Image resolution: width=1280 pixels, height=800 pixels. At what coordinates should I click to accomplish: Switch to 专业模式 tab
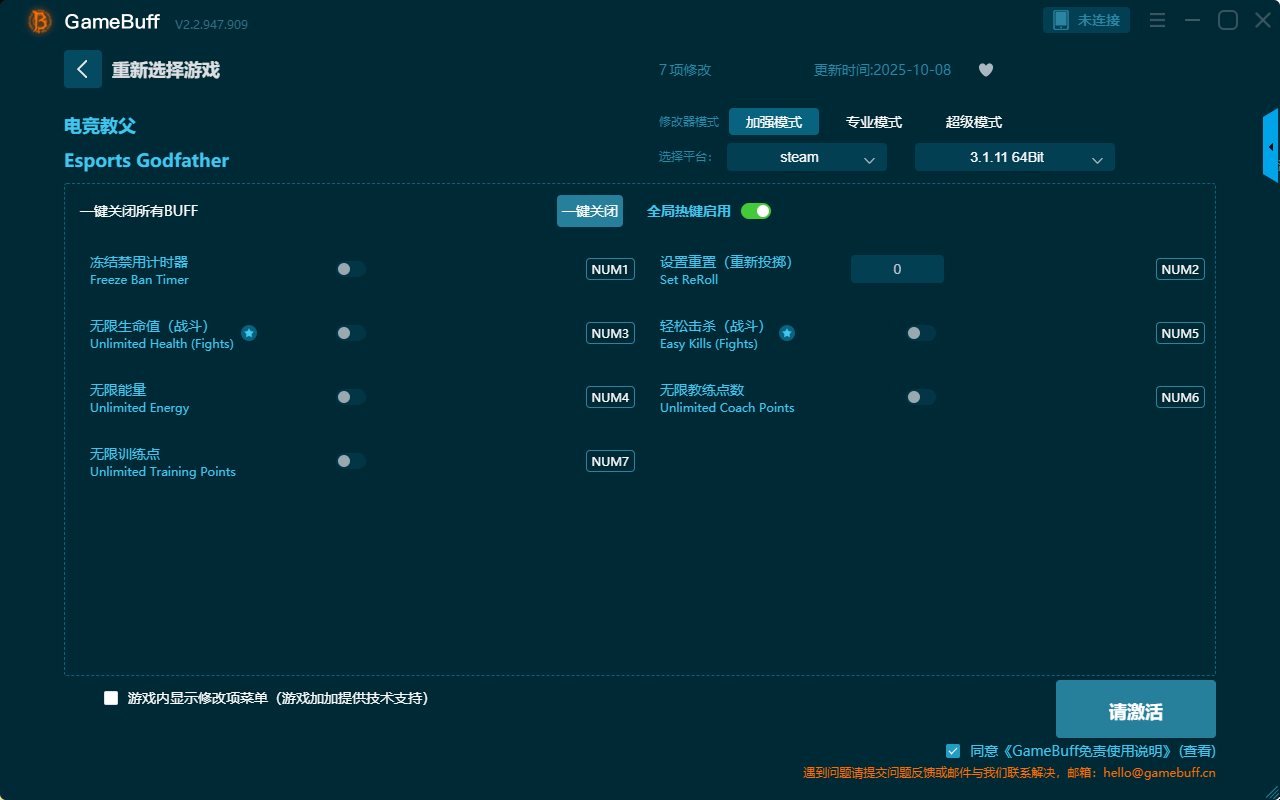point(874,122)
